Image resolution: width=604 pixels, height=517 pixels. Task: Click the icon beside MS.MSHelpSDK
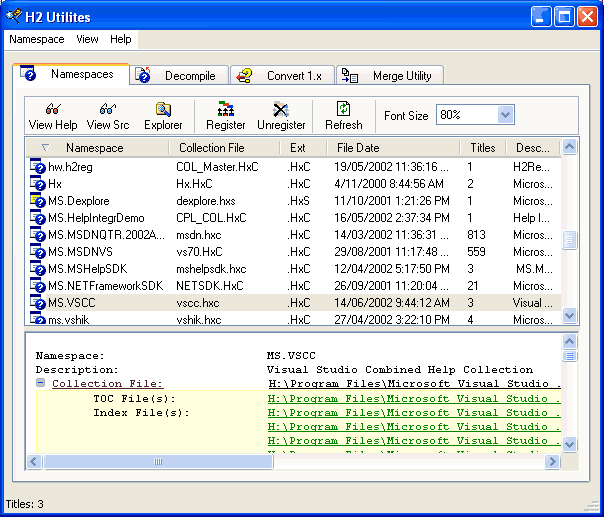point(38,269)
